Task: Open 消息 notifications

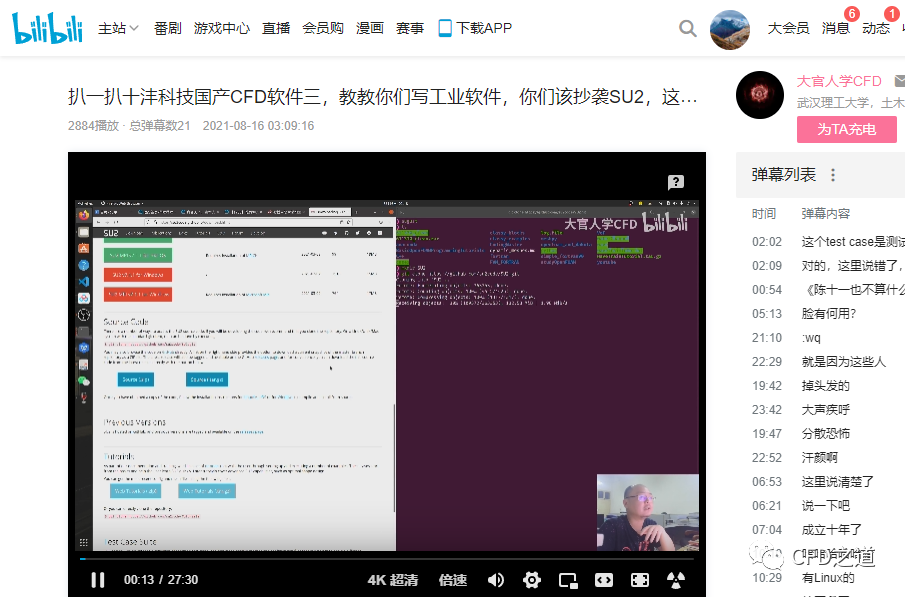Action: 836,28
